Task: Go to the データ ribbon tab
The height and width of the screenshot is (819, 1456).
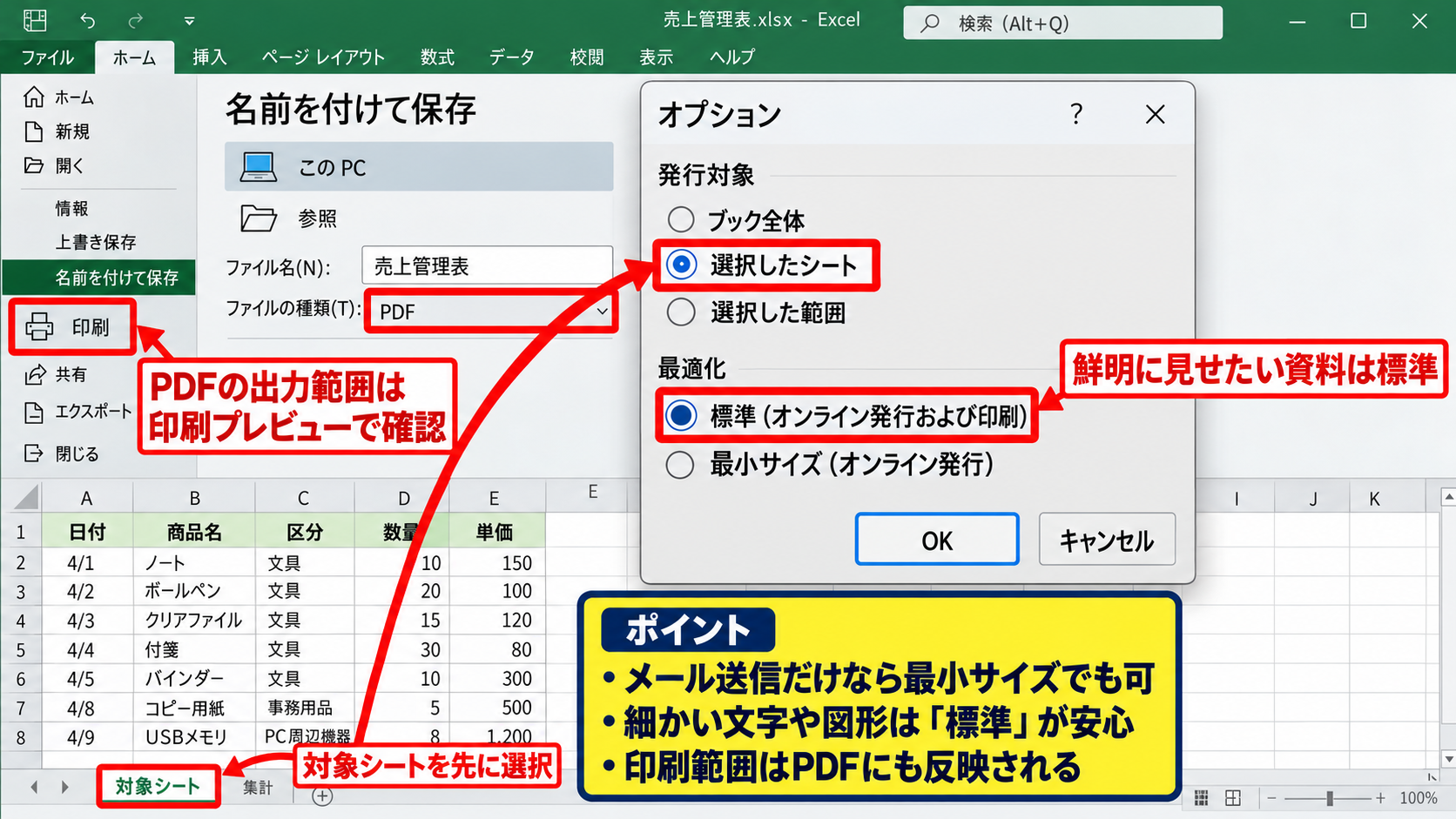Action: coord(511,57)
